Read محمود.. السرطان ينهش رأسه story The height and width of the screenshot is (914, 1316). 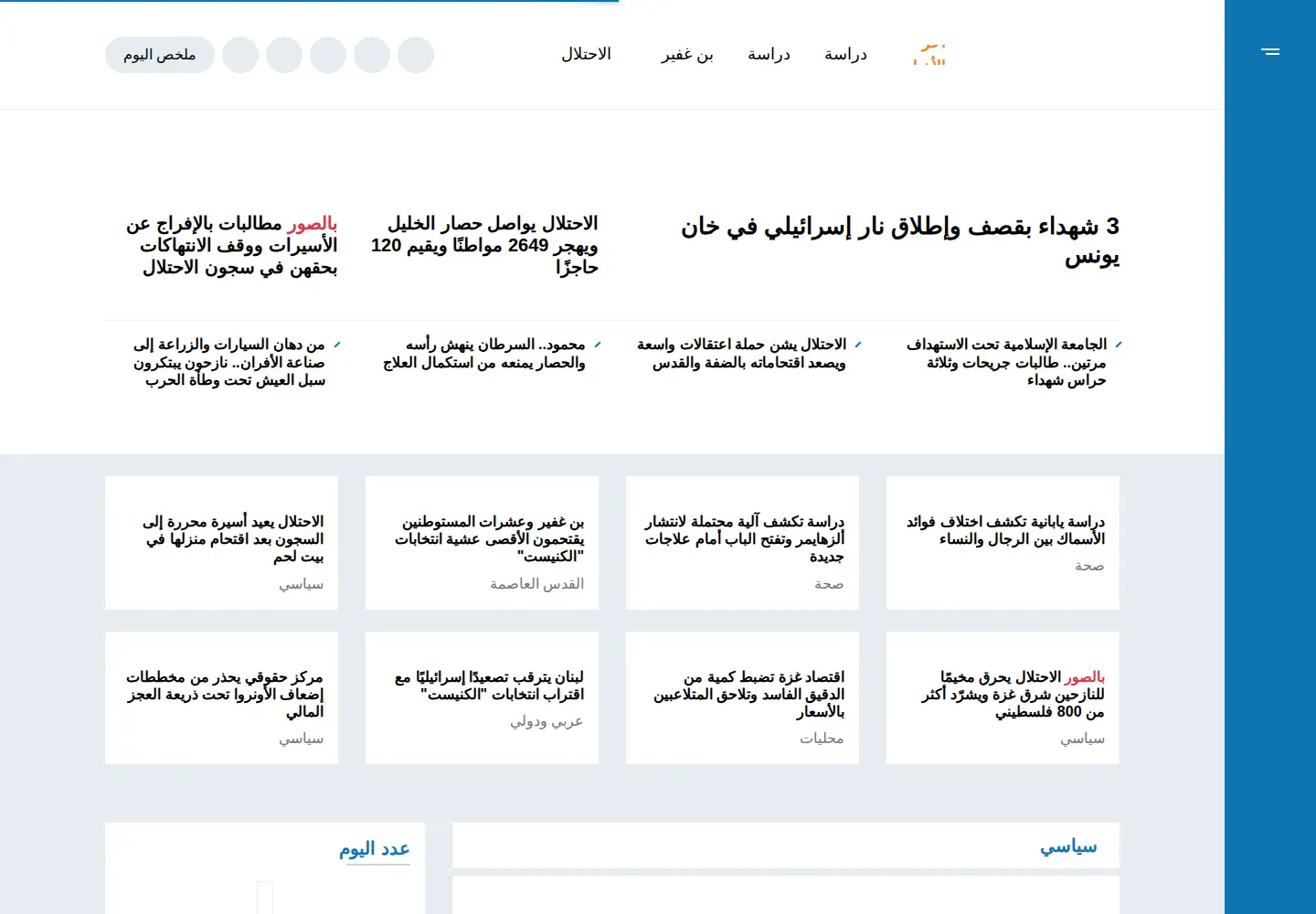tap(484, 353)
